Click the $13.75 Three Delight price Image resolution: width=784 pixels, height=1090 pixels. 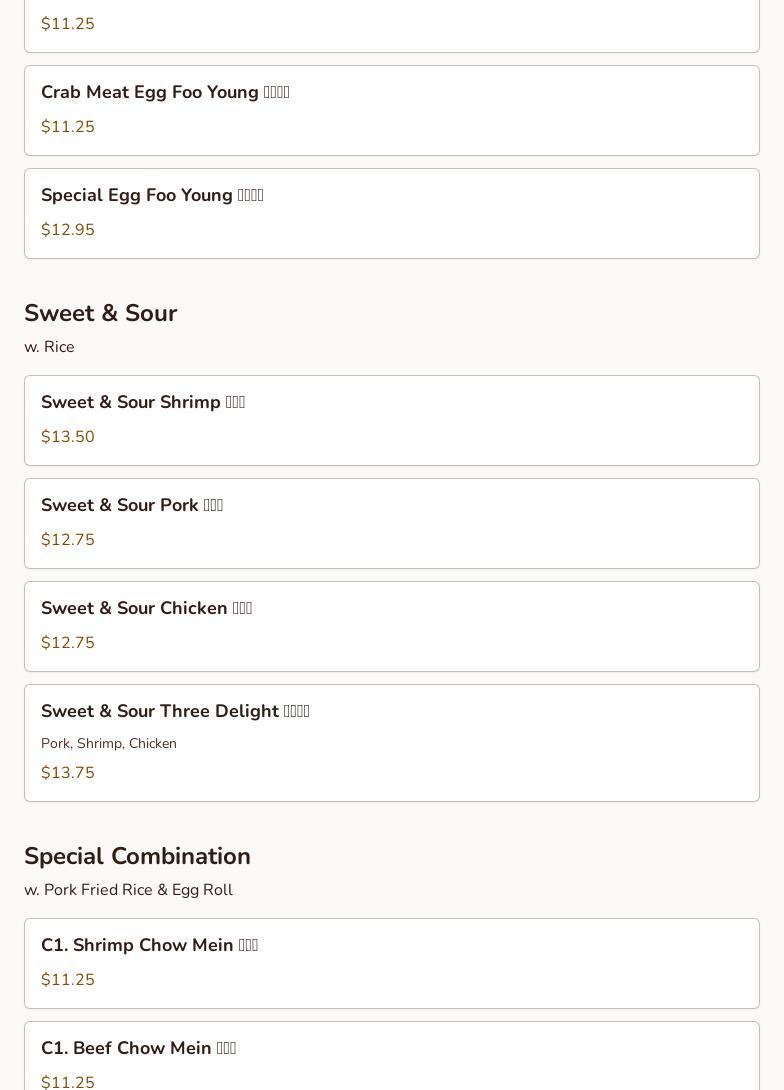[68, 773]
